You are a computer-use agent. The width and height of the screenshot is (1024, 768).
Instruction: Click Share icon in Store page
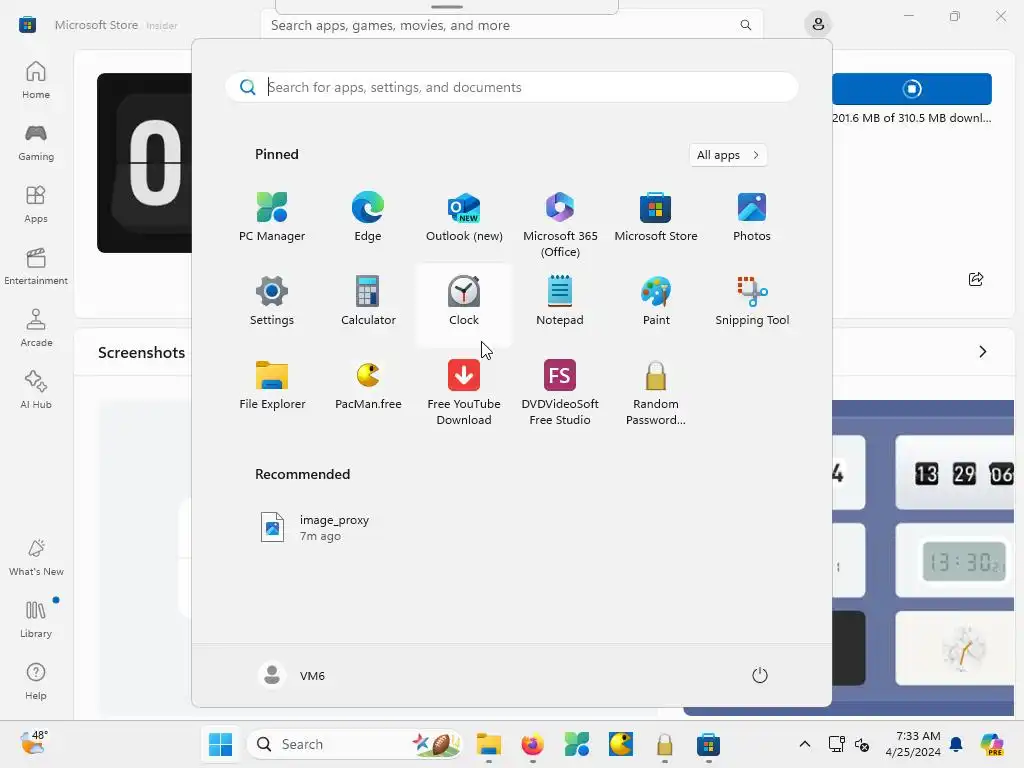point(976,280)
